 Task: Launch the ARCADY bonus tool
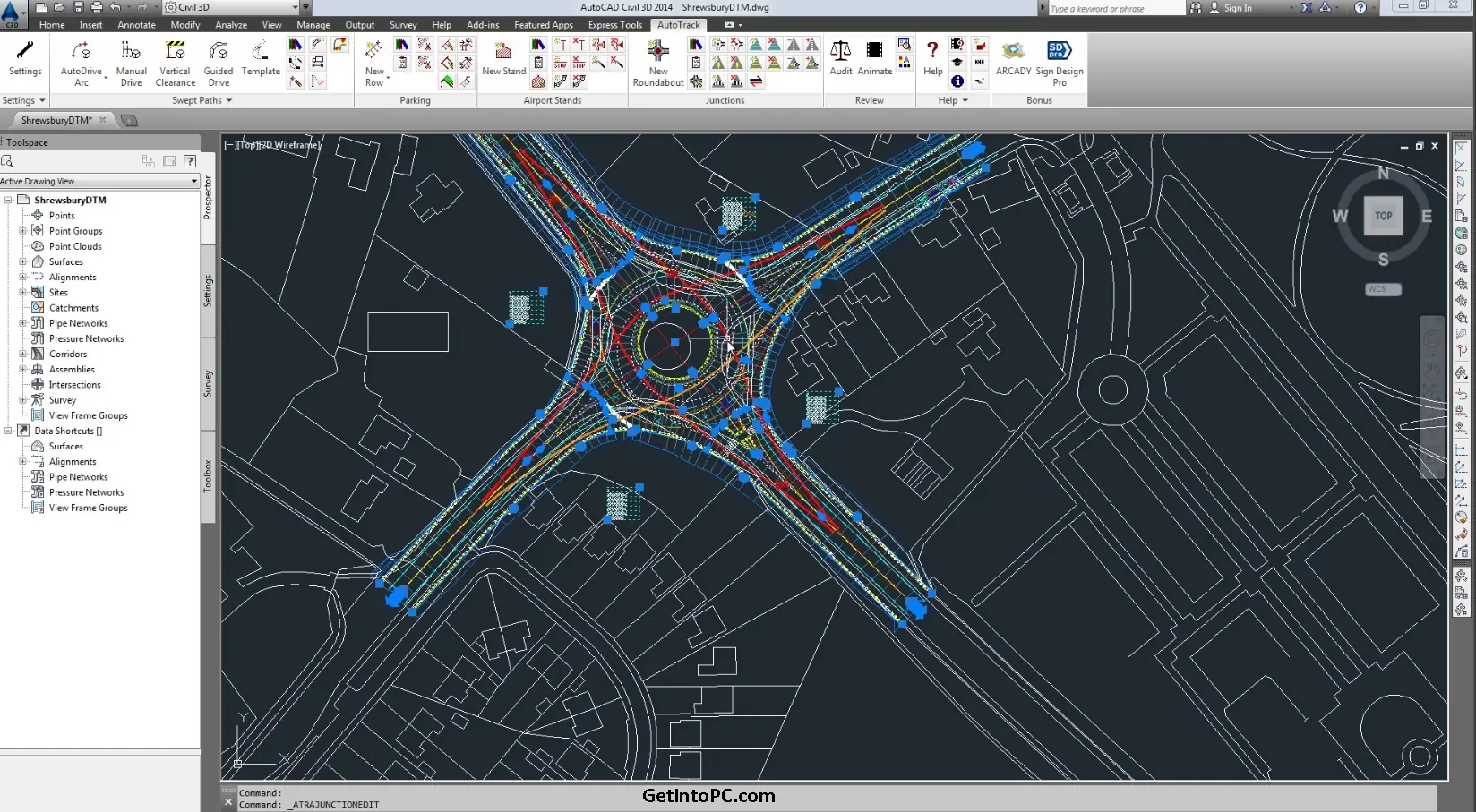pyautogui.click(x=1013, y=52)
